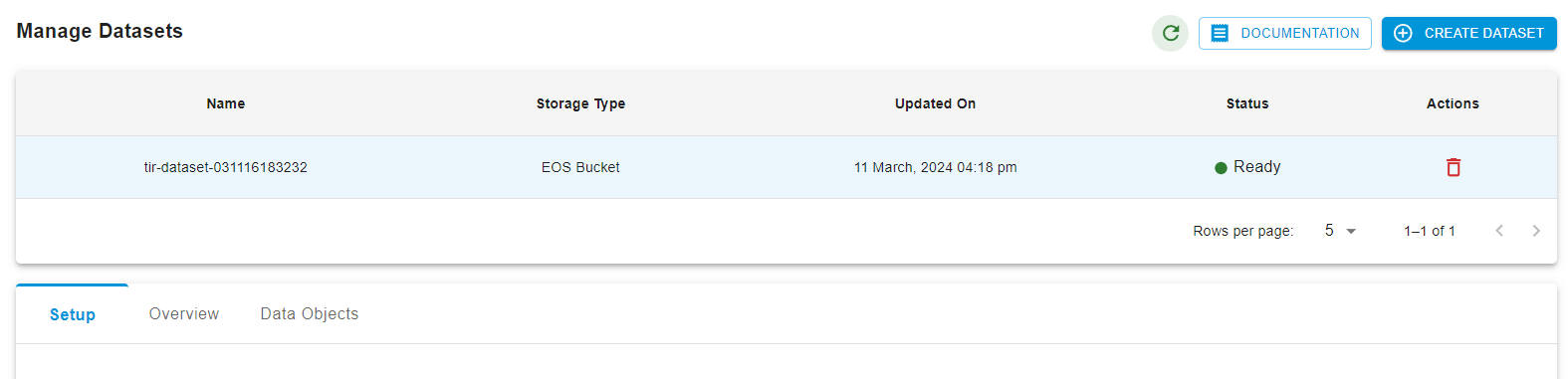
Task: Select the tir-dataset-031116183232 row
Action: point(786,167)
